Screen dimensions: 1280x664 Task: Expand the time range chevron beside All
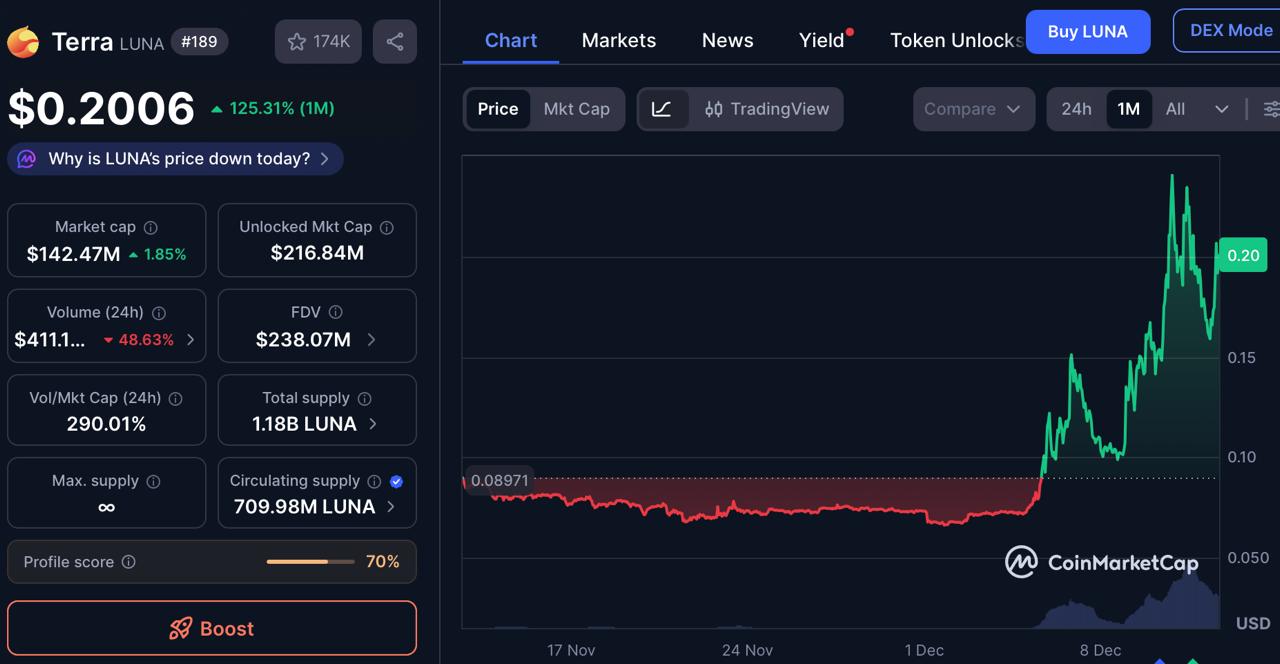tap(1222, 109)
